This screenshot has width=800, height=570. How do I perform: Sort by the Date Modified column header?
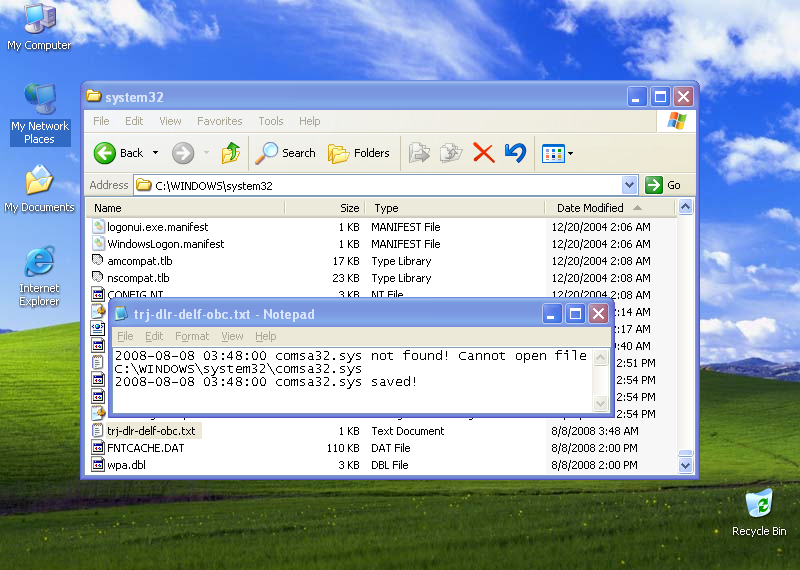[x=610, y=208]
